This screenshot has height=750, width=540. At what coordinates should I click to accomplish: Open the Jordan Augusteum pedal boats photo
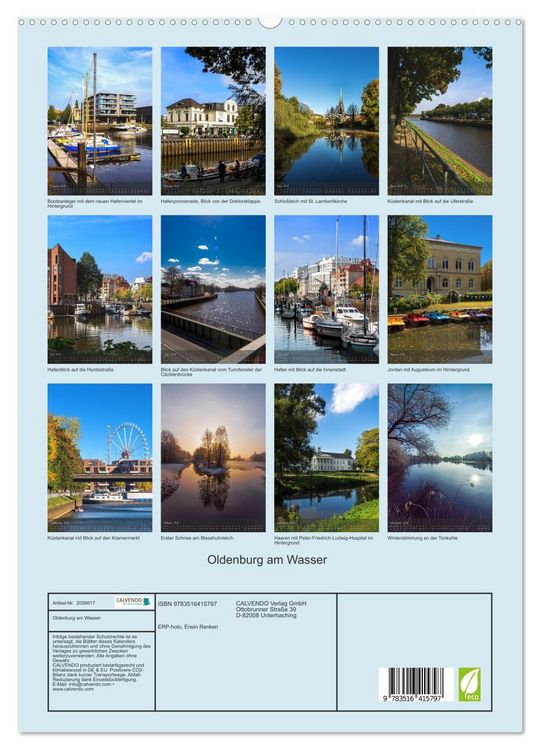[x=440, y=289]
